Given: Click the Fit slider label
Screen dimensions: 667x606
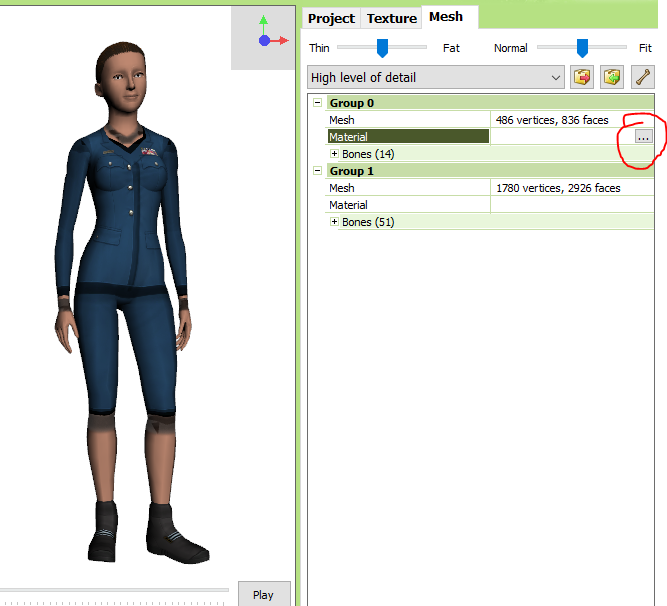Looking at the screenshot, I should (x=645, y=48).
